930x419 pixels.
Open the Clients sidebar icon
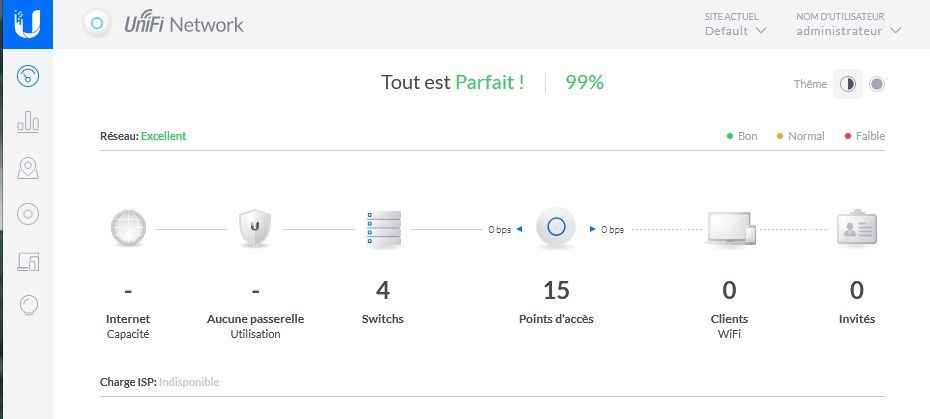[x=28, y=260]
